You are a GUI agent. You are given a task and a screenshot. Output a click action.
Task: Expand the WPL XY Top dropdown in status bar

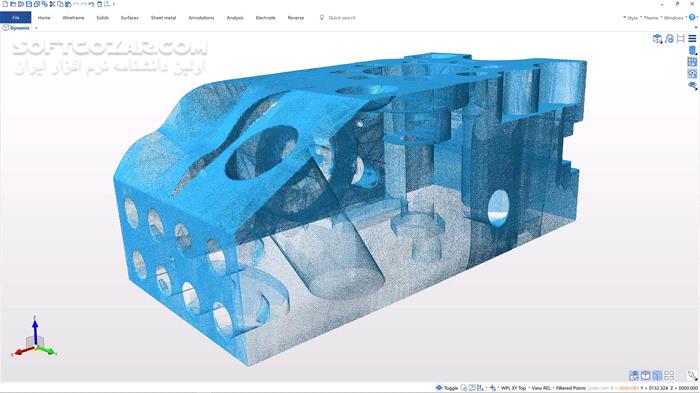pyautogui.click(x=512, y=388)
